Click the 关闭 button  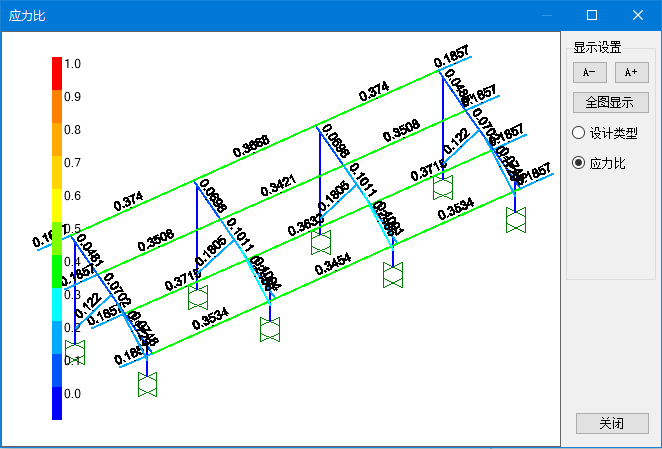[612, 423]
